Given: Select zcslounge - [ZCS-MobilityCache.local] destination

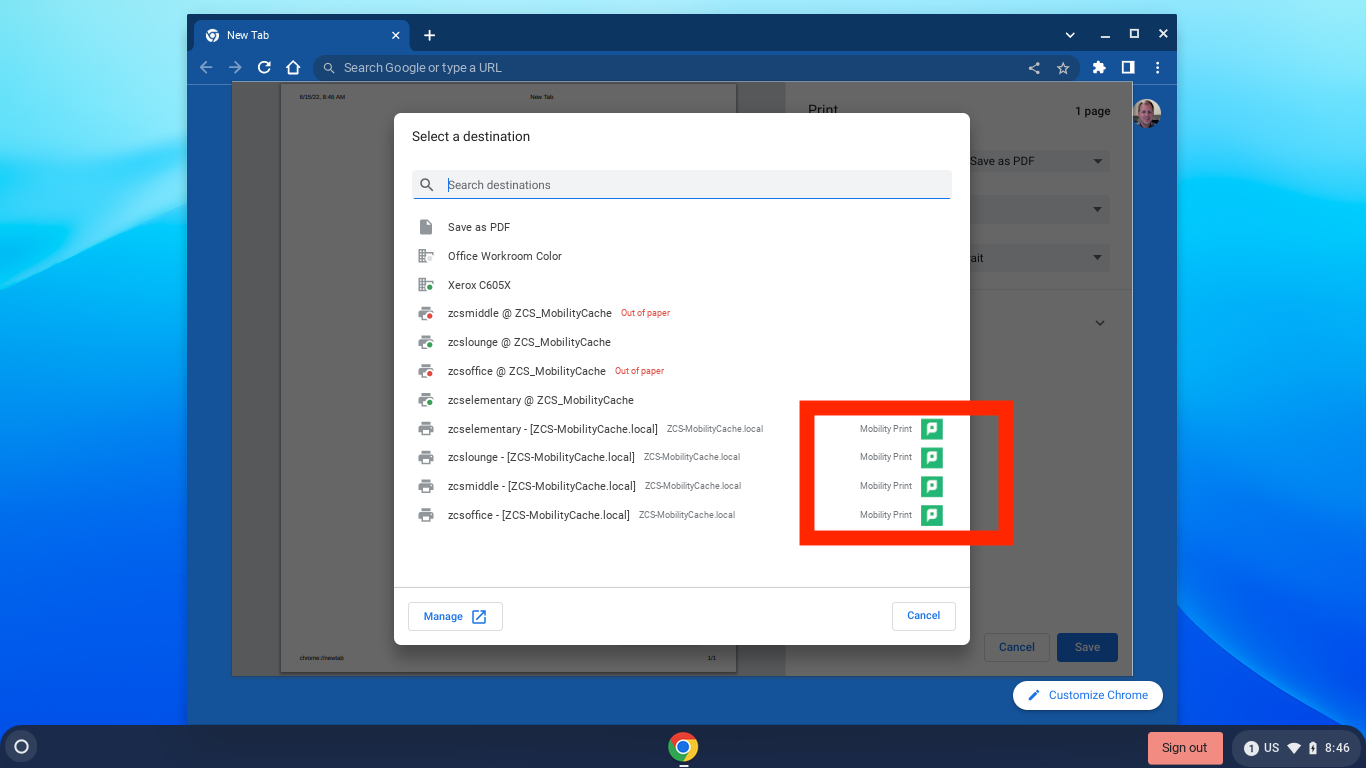Looking at the screenshot, I should tap(681, 457).
